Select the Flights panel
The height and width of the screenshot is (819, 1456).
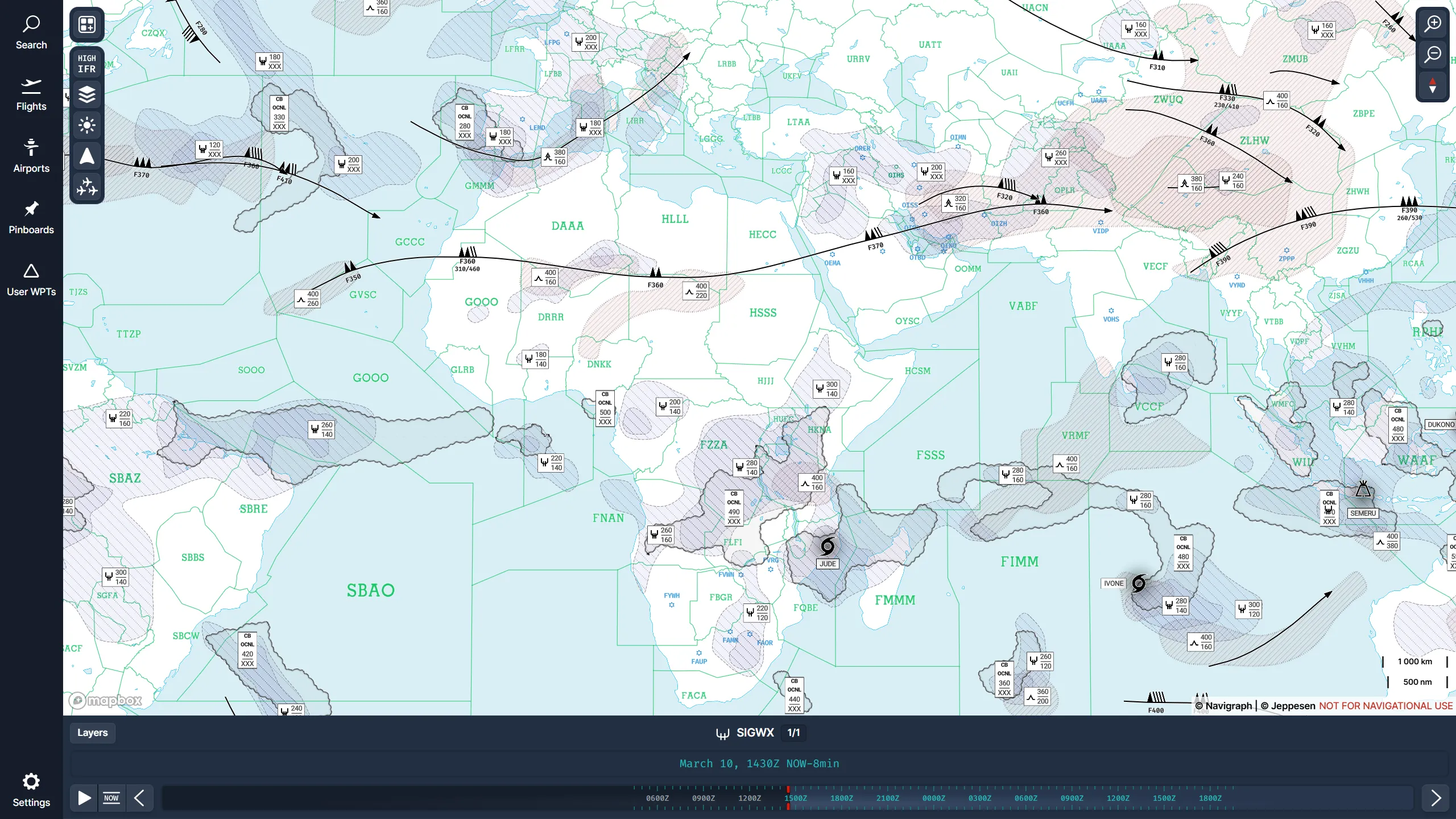[x=31, y=94]
